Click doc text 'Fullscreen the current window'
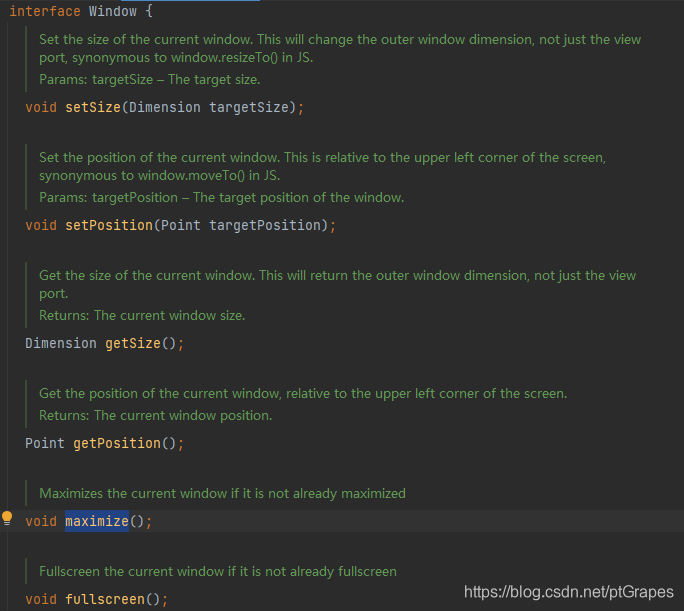The width and height of the screenshot is (684, 611). [131, 571]
